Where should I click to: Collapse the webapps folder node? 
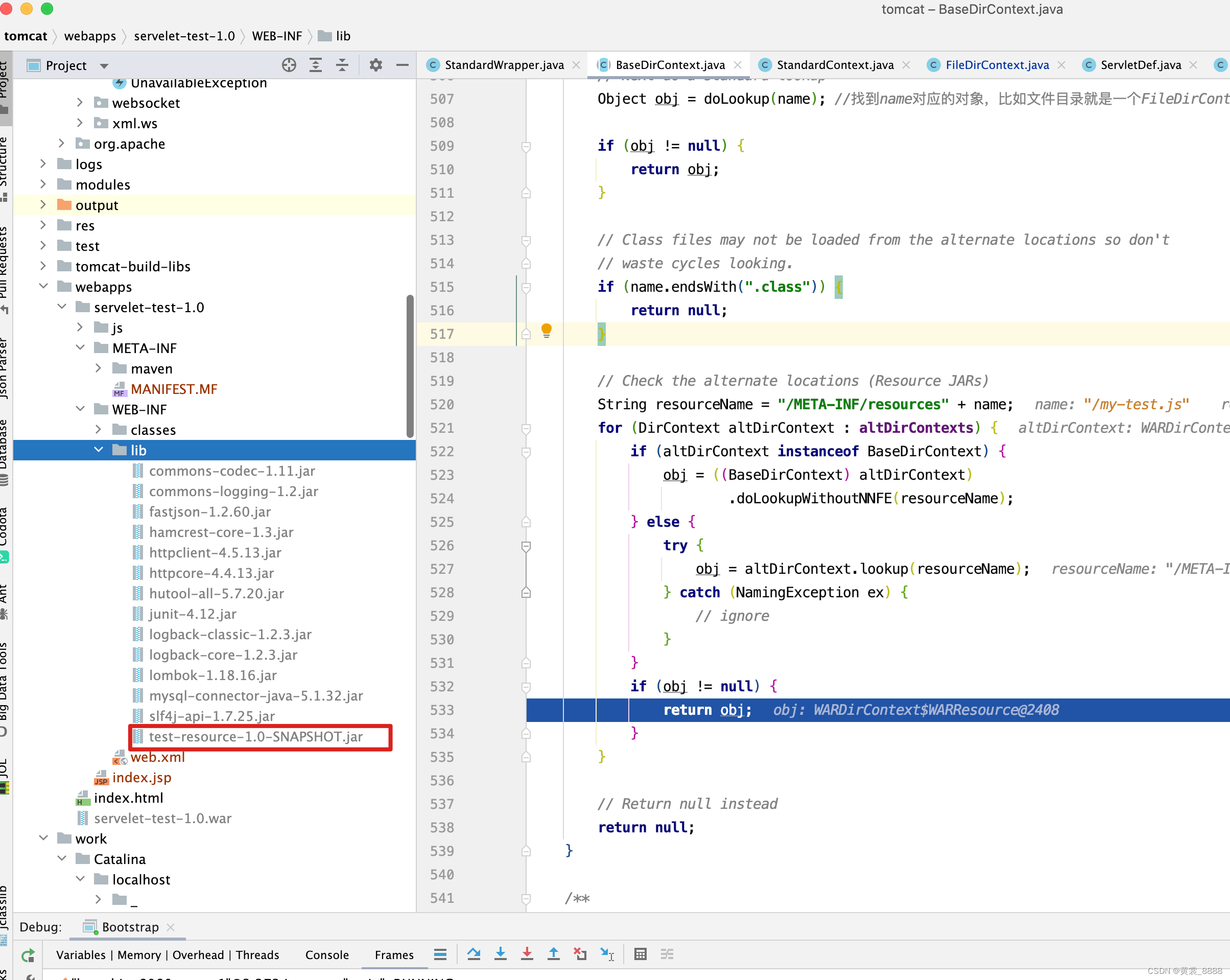[x=43, y=286]
